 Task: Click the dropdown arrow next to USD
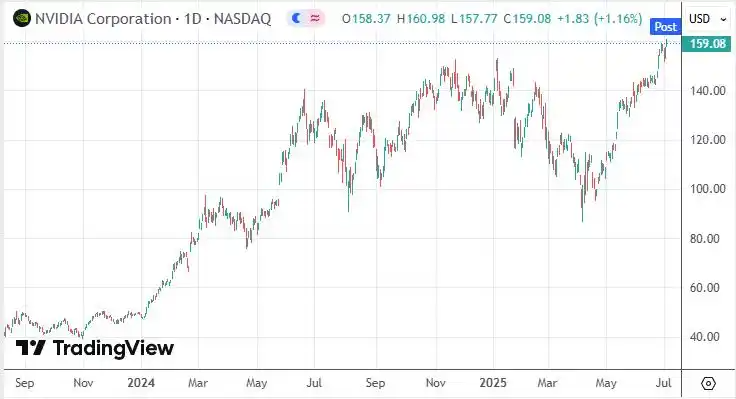click(x=723, y=19)
